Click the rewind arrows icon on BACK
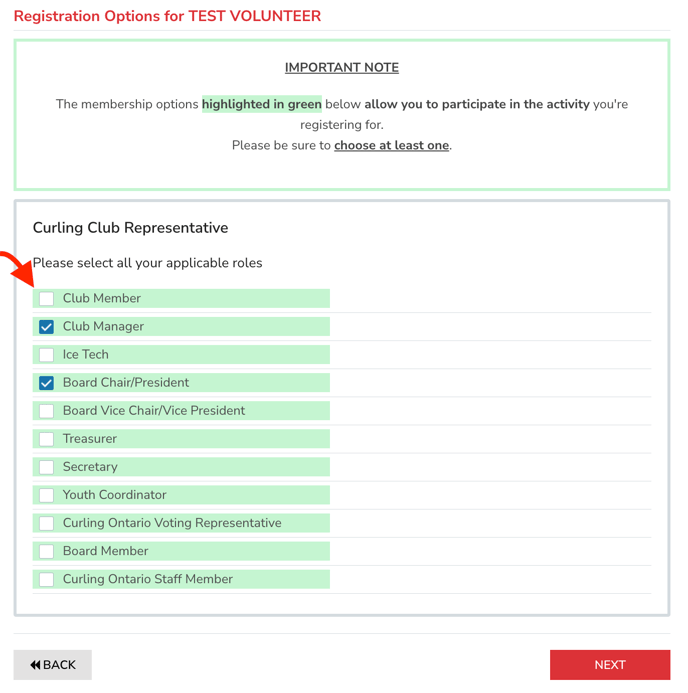This screenshot has height=693, width=688. 35,665
